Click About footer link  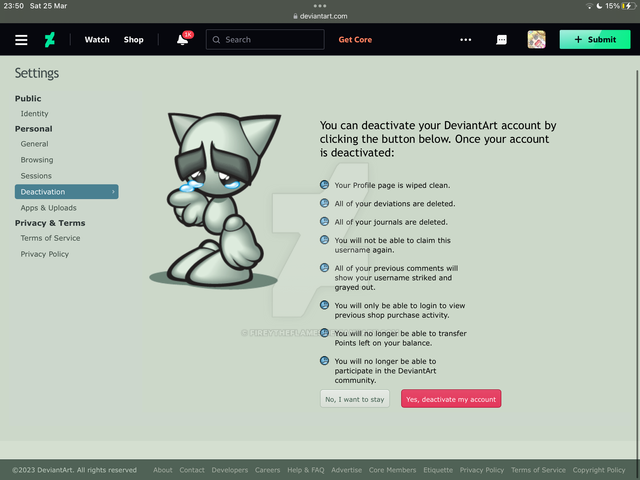(163, 470)
